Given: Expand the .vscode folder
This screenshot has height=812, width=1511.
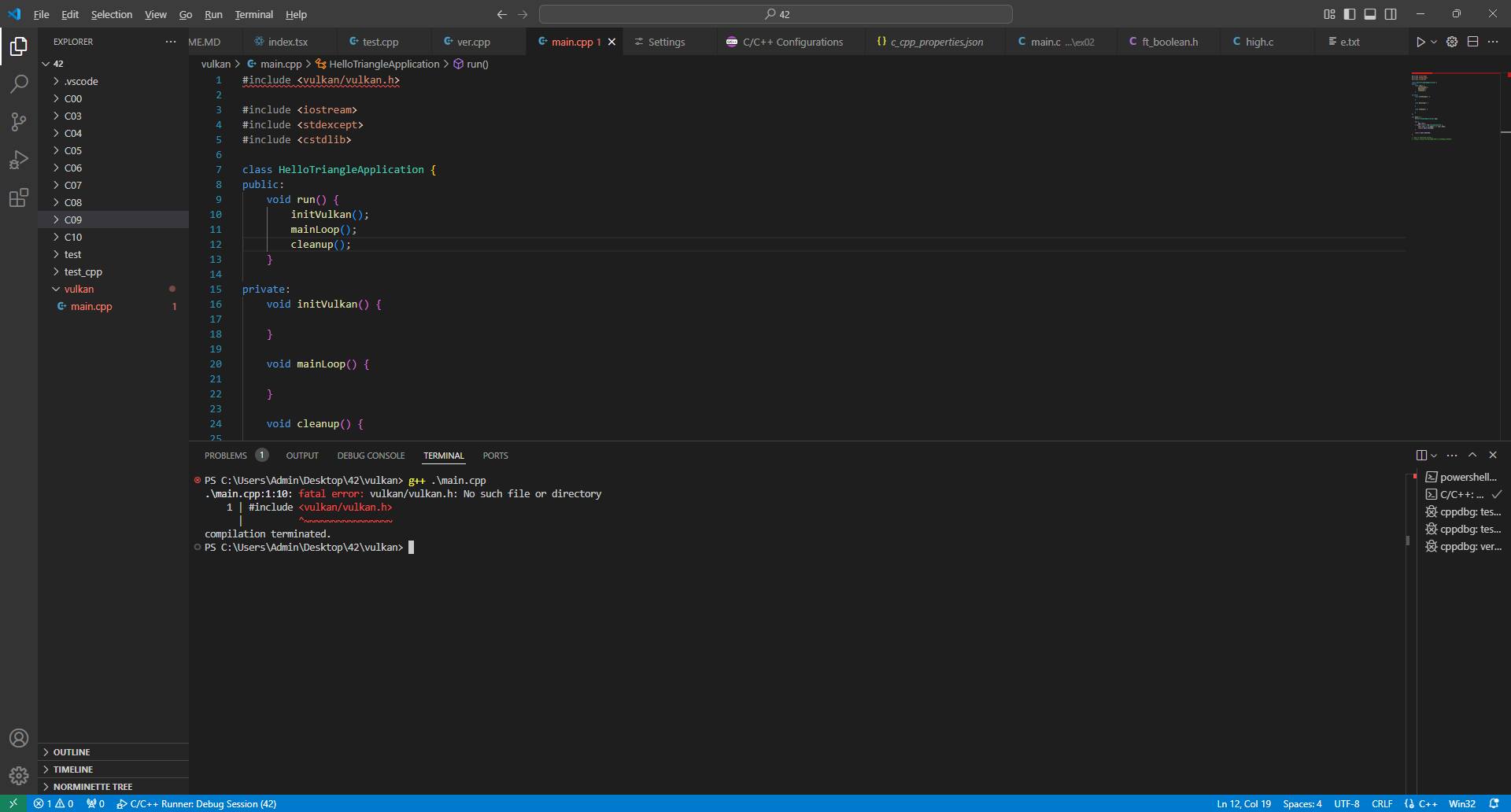Looking at the screenshot, I should tap(113, 81).
